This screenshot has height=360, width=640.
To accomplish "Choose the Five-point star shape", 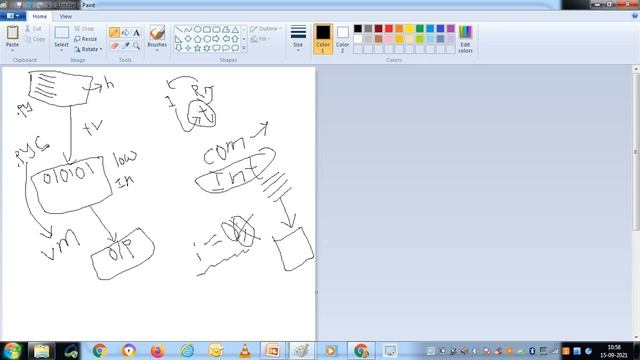I will (198, 48).
